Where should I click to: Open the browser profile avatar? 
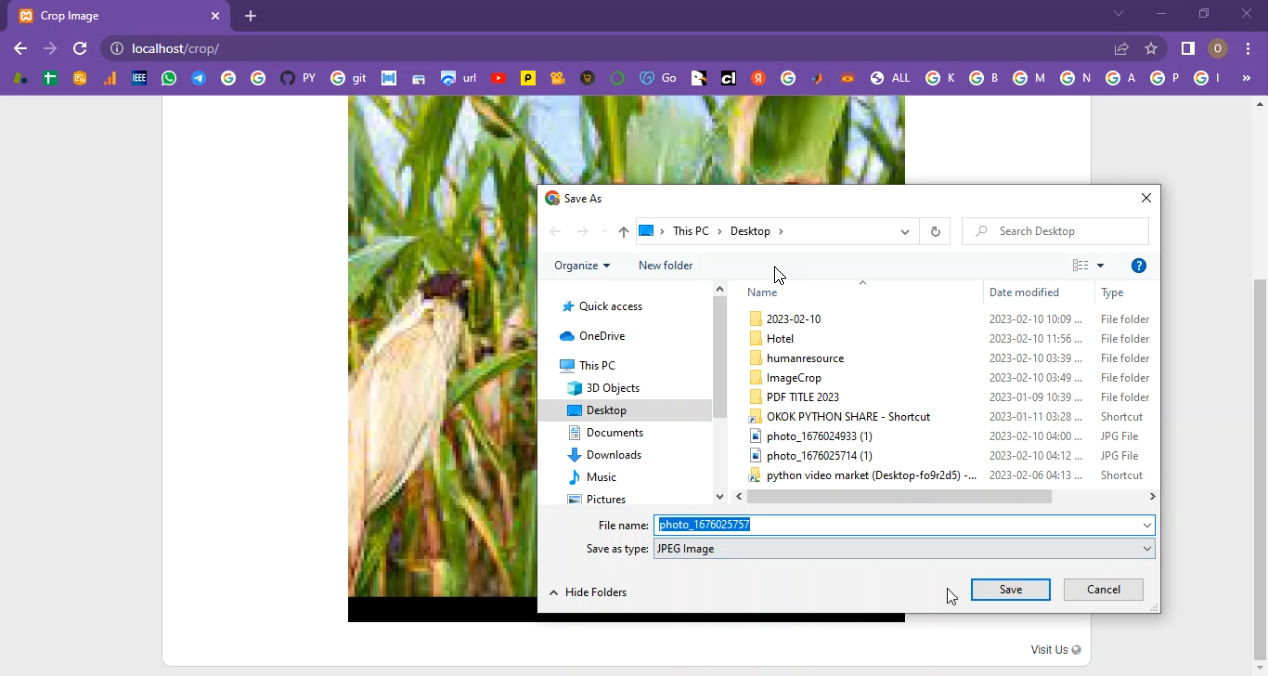1218,48
